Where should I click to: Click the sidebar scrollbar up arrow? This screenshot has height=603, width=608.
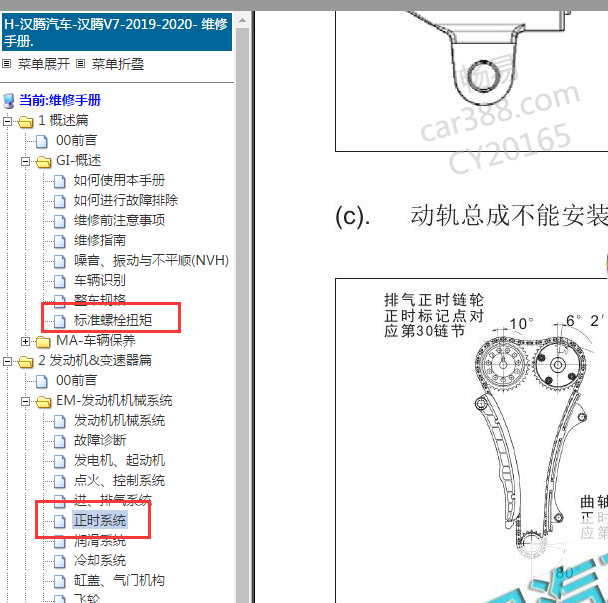coord(242,20)
